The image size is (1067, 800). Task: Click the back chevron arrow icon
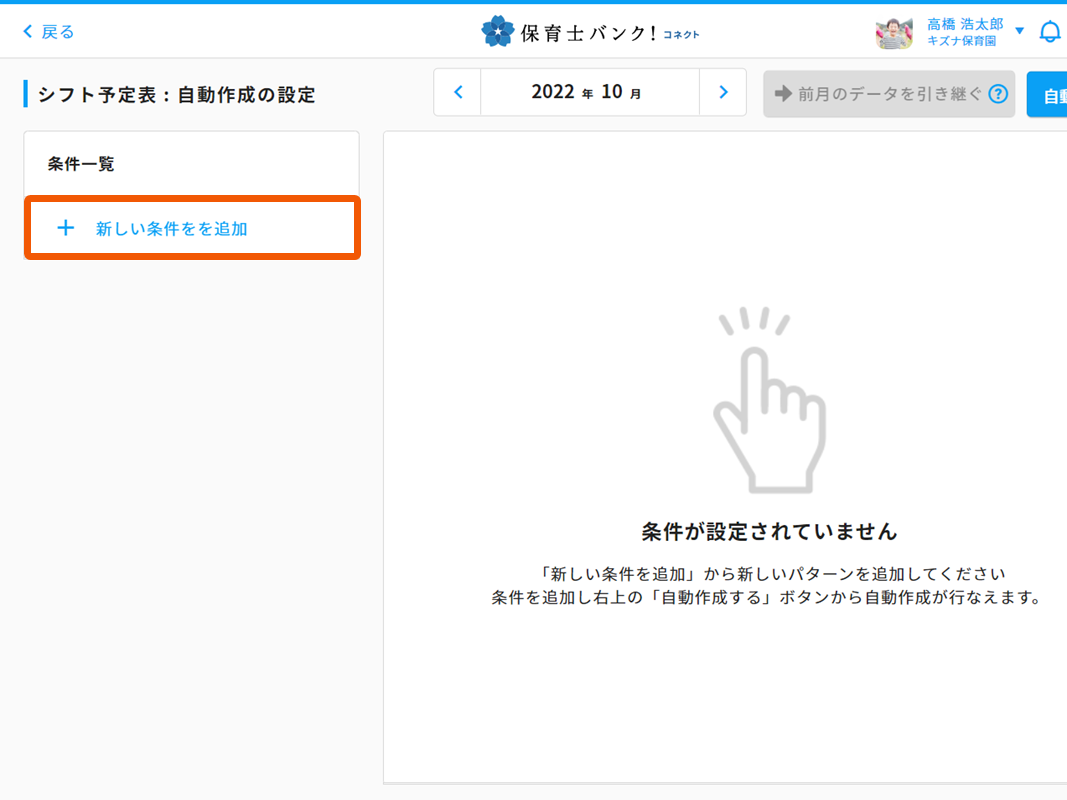[x=28, y=32]
